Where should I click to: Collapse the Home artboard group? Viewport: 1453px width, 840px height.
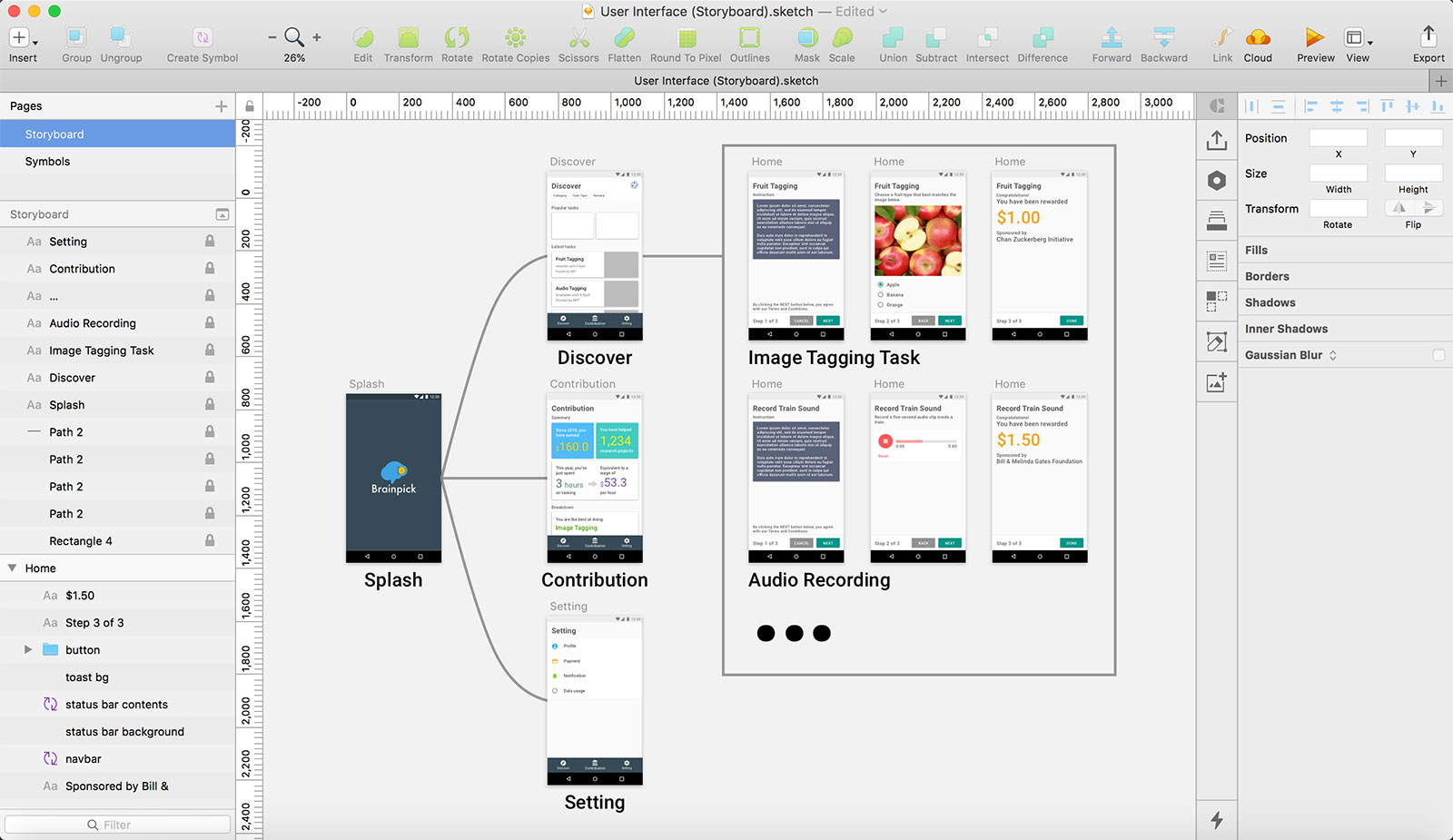(x=12, y=568)
